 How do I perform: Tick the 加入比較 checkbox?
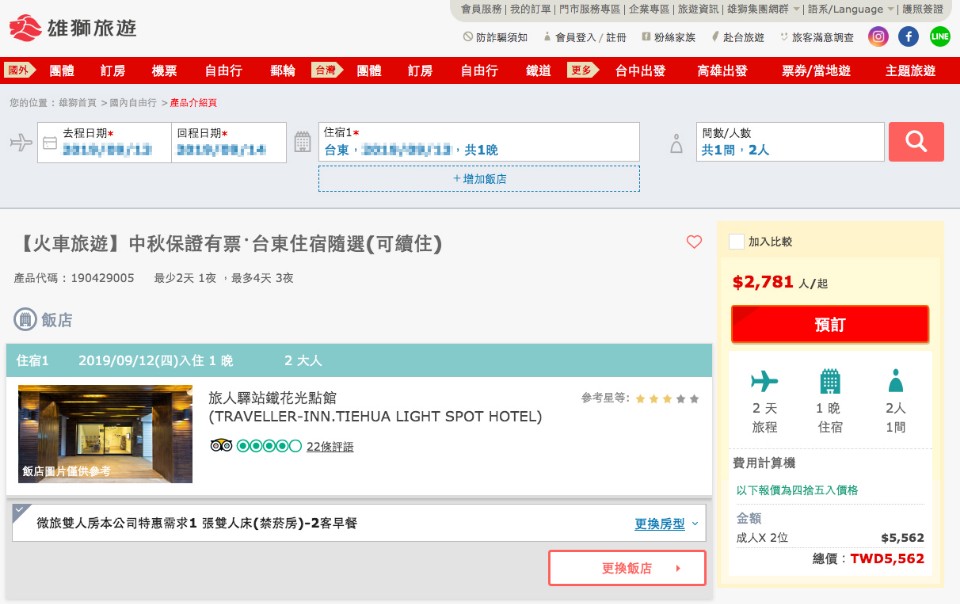point(737,241)
